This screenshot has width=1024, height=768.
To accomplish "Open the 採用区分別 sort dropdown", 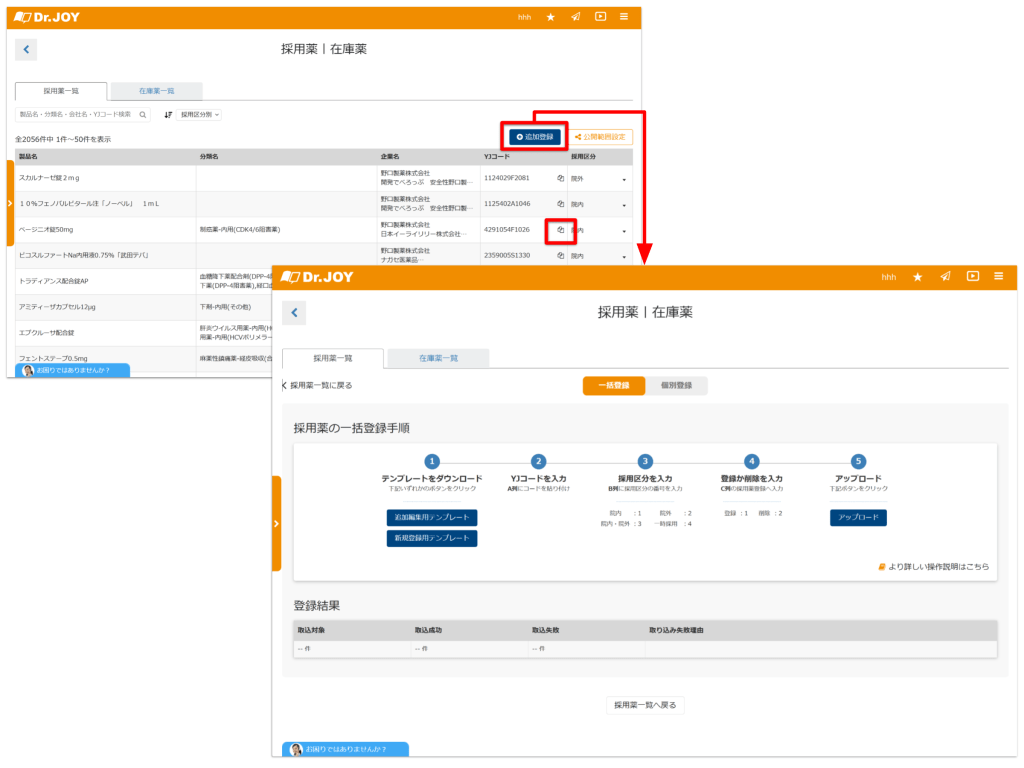I will click(x=200, y=115).
